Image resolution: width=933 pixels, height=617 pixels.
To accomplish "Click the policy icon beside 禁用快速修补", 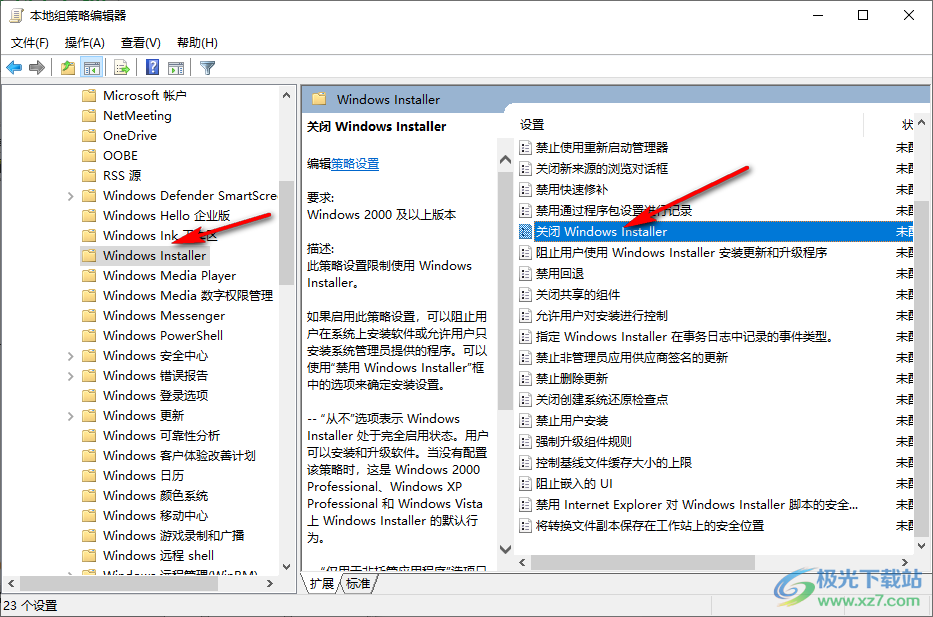I will point(525,189).
